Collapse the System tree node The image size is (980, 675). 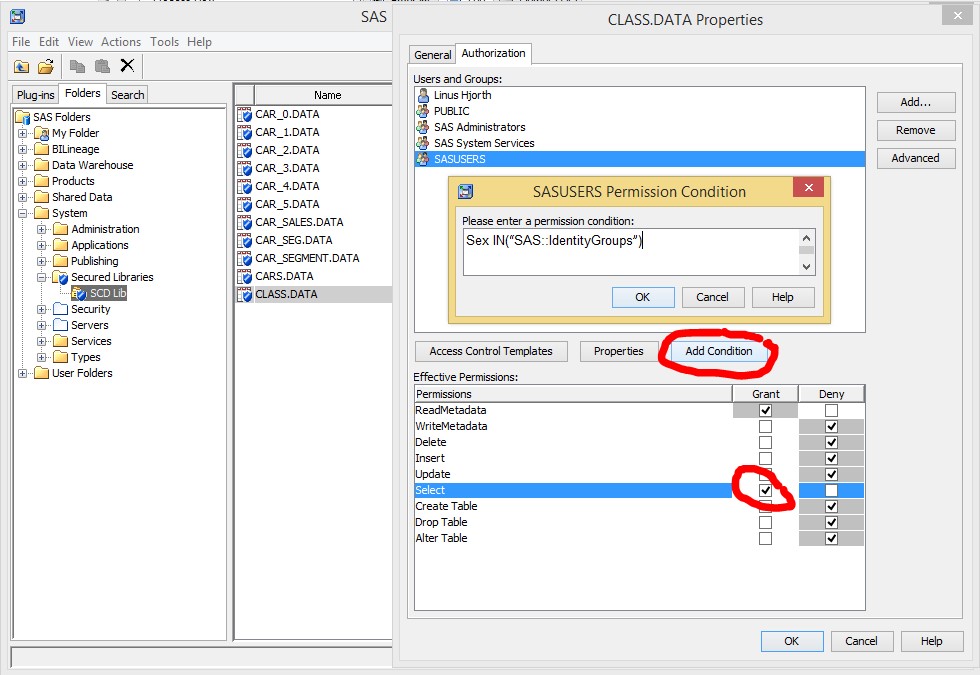tap(22, 213)
